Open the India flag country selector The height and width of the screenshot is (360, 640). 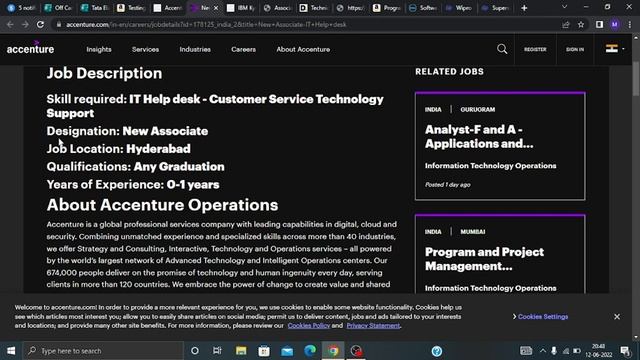point(615,49)
